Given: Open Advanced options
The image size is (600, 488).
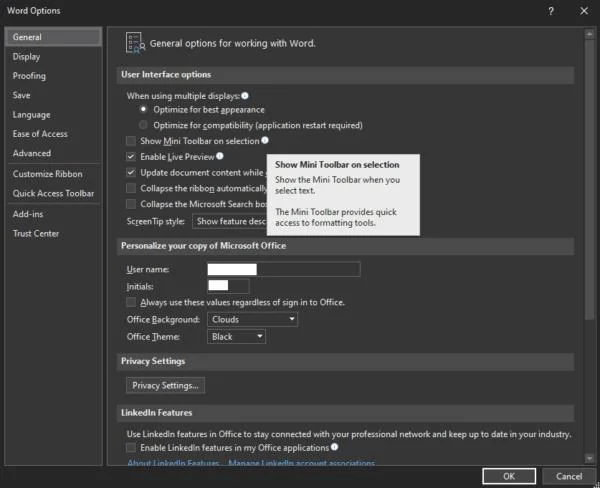Looking at the screenshot, I should click(53, 153).
